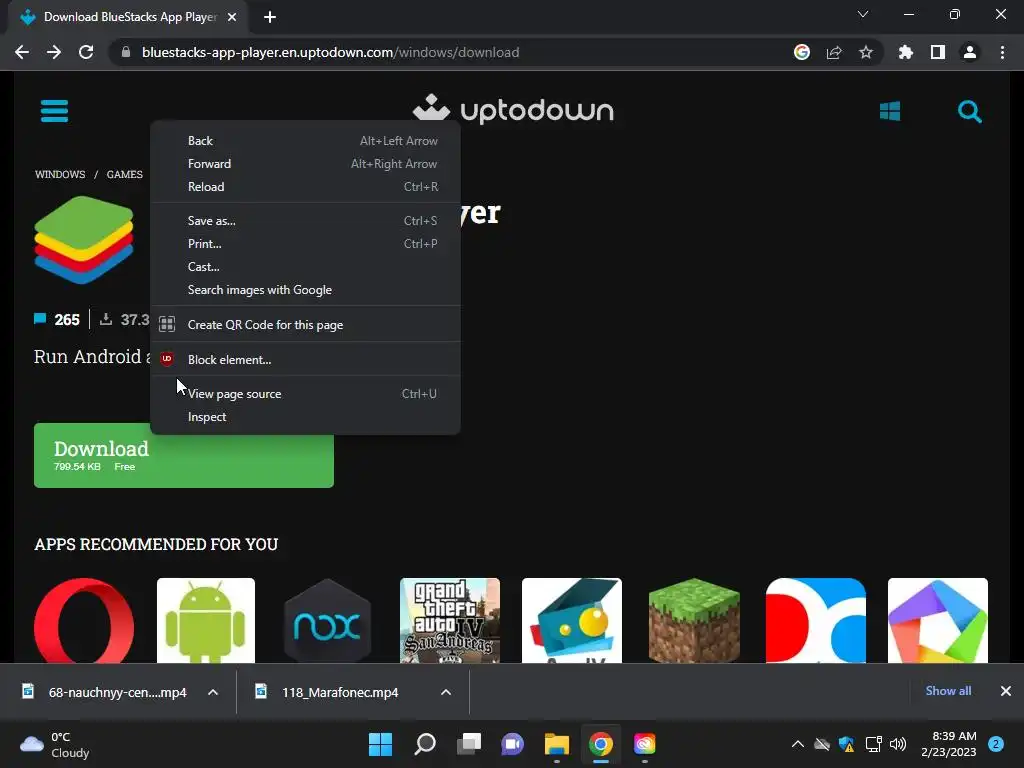Open the blue and yellow game app tile
The height and width of the screenshot is (768, 1024).
click(x=572, y=620)
